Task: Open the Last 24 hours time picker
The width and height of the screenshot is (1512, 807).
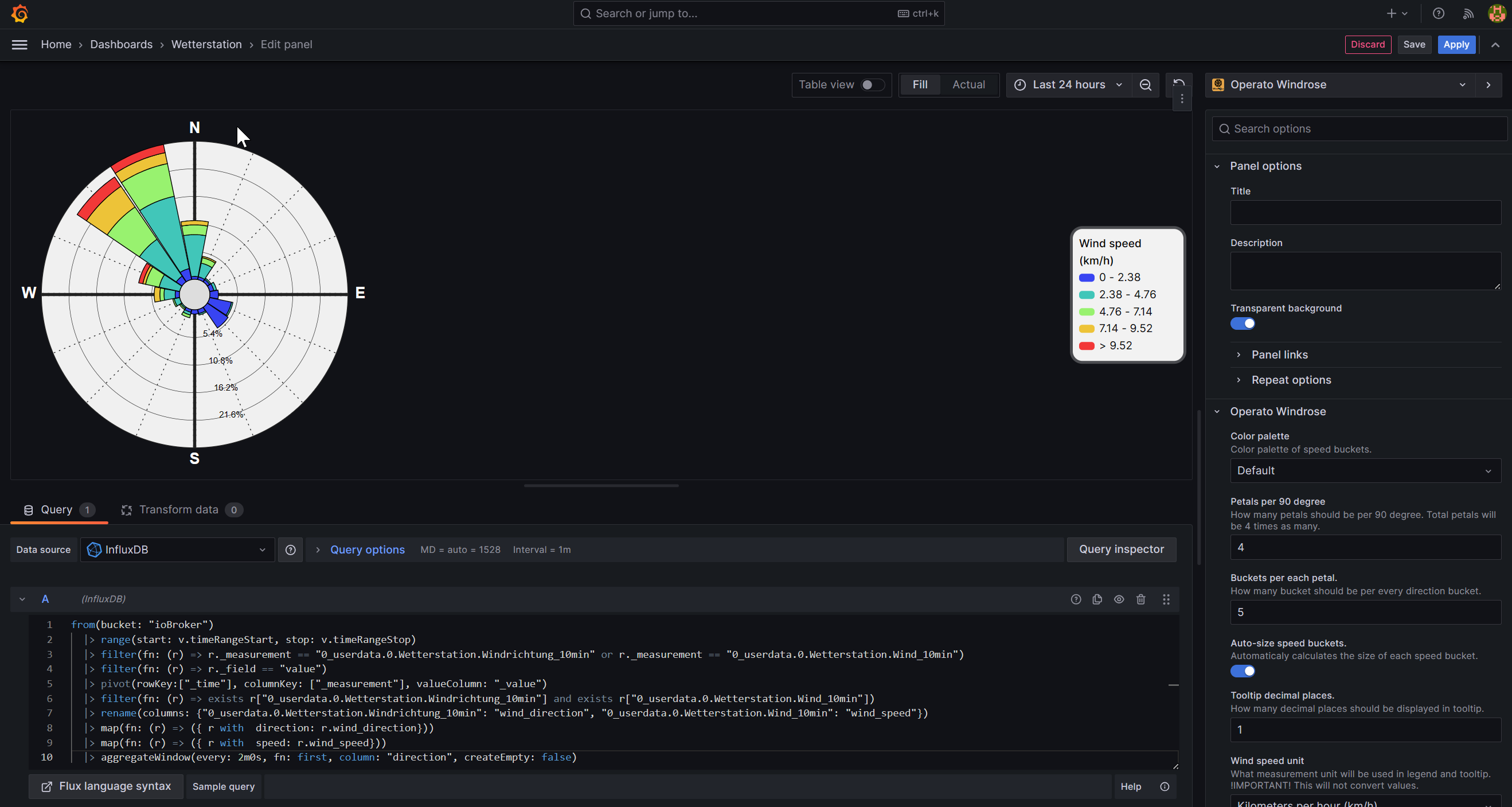Action: (1068, 84)
